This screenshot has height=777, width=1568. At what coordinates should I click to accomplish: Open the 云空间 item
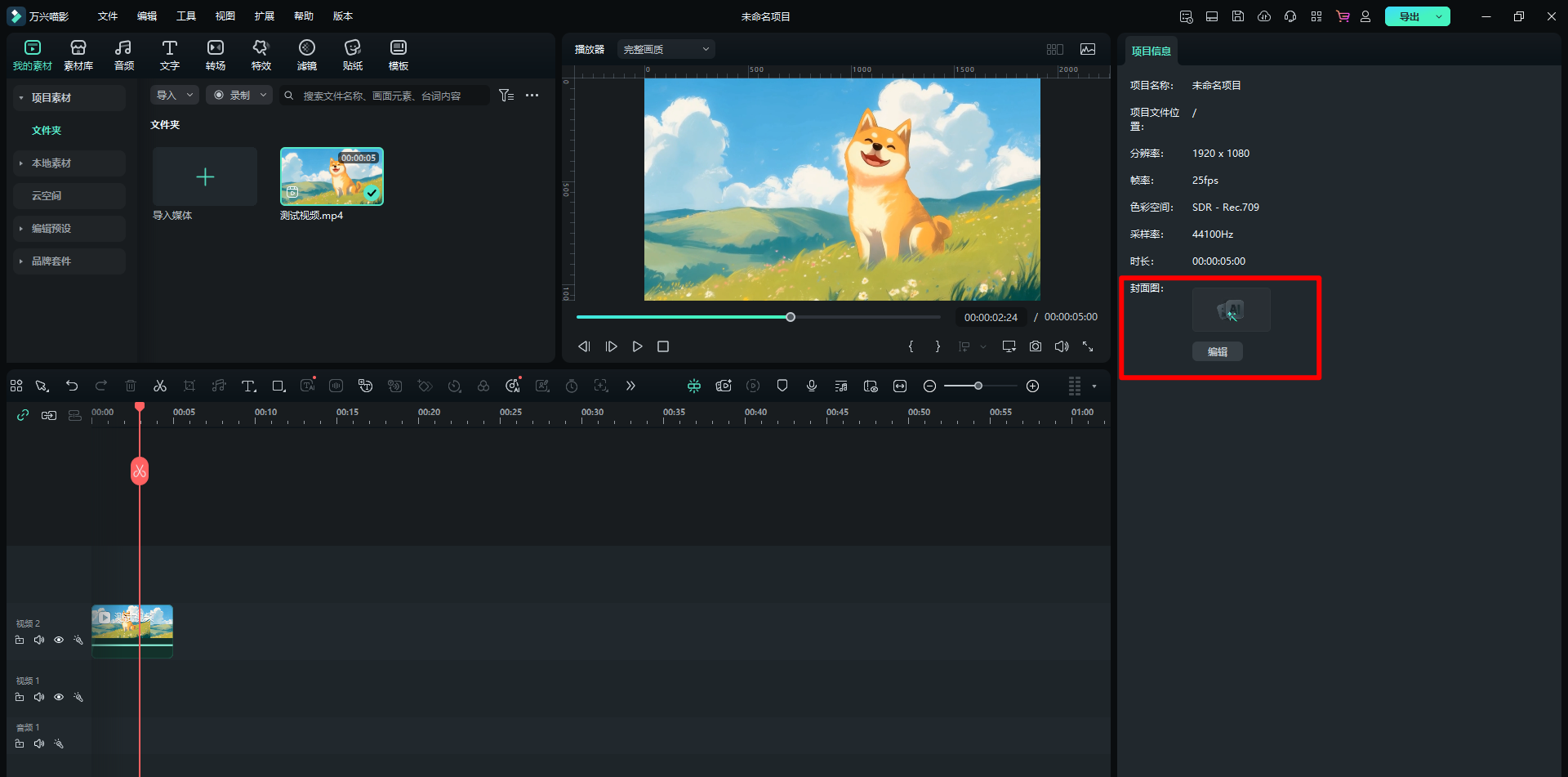69,196
